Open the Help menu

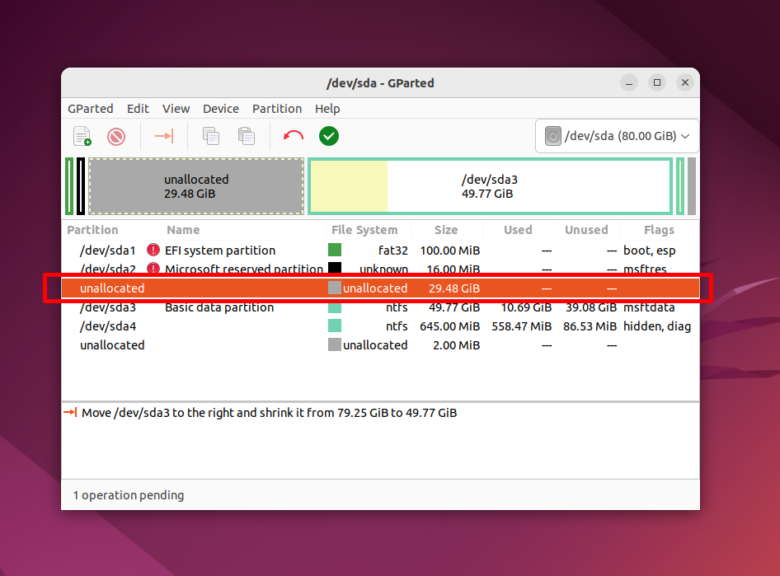[x=327, y=108]
